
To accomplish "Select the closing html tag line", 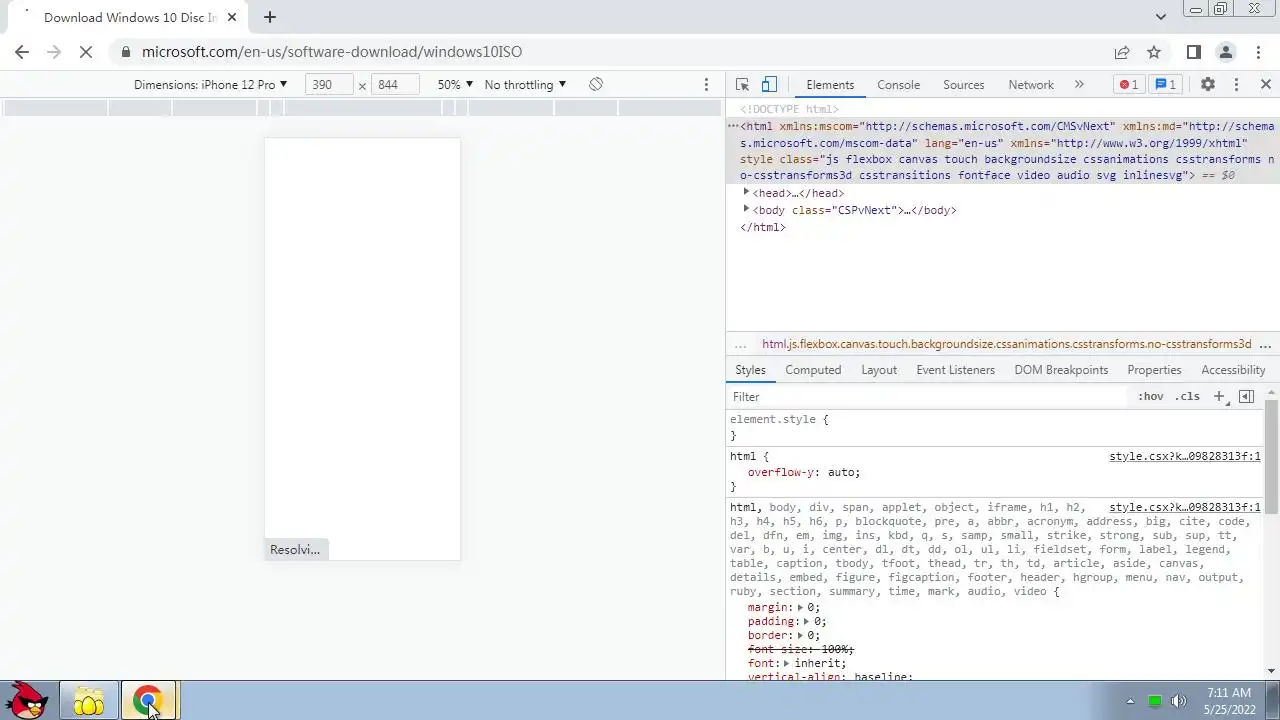I will 763,227.
